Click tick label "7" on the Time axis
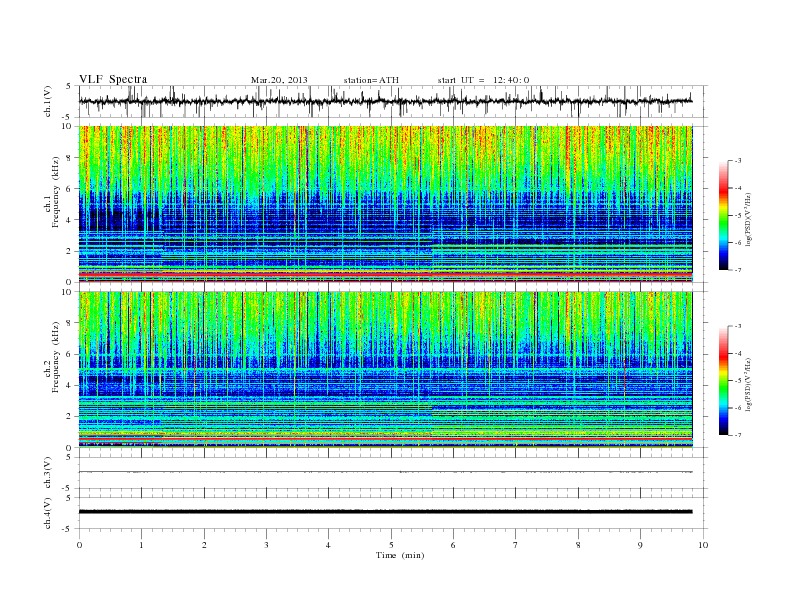Screen dimensions: 792x612 pos(516,545)
